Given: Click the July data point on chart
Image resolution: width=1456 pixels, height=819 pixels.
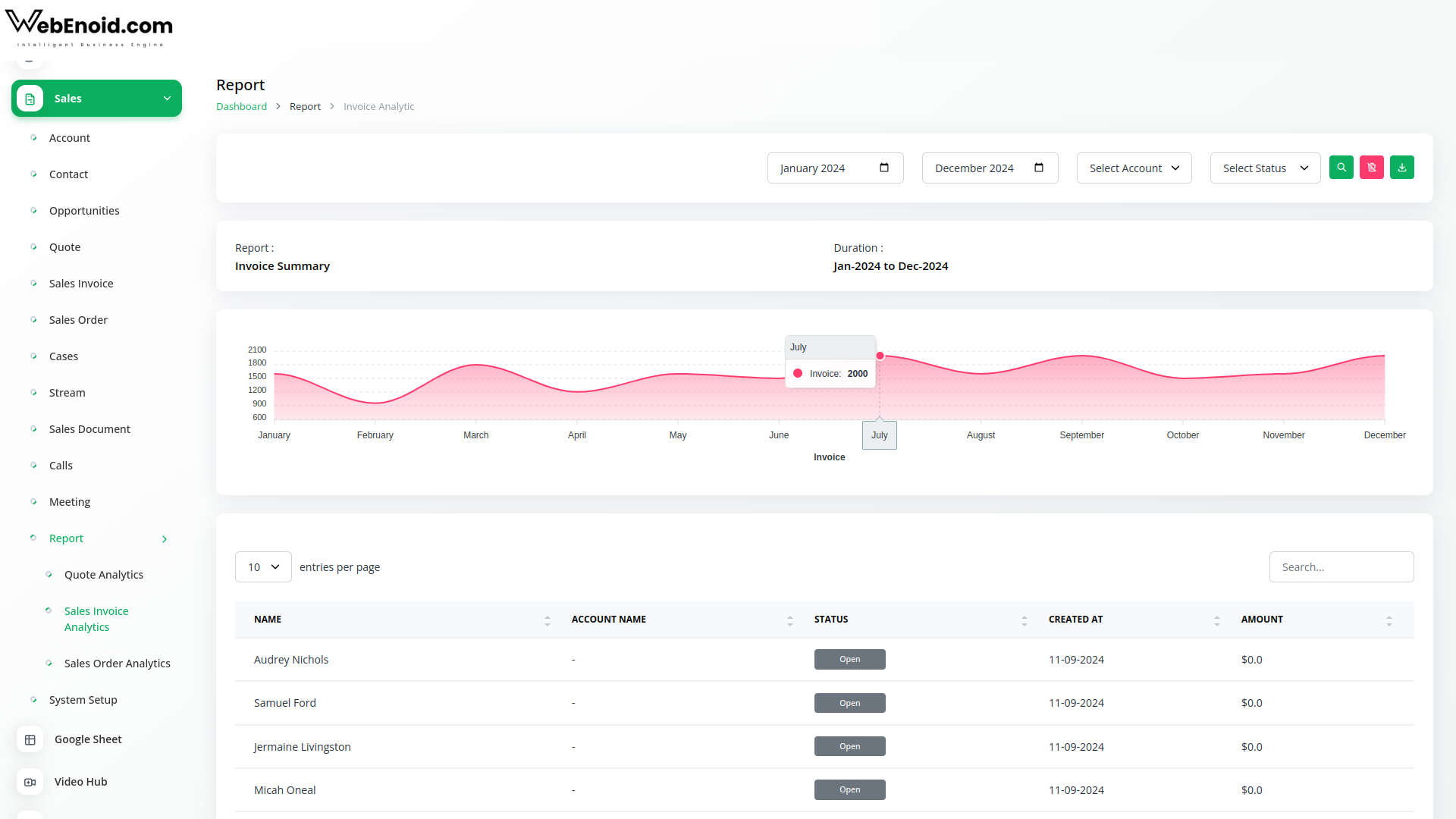Looking at the screenshot, I should (880, 356).
